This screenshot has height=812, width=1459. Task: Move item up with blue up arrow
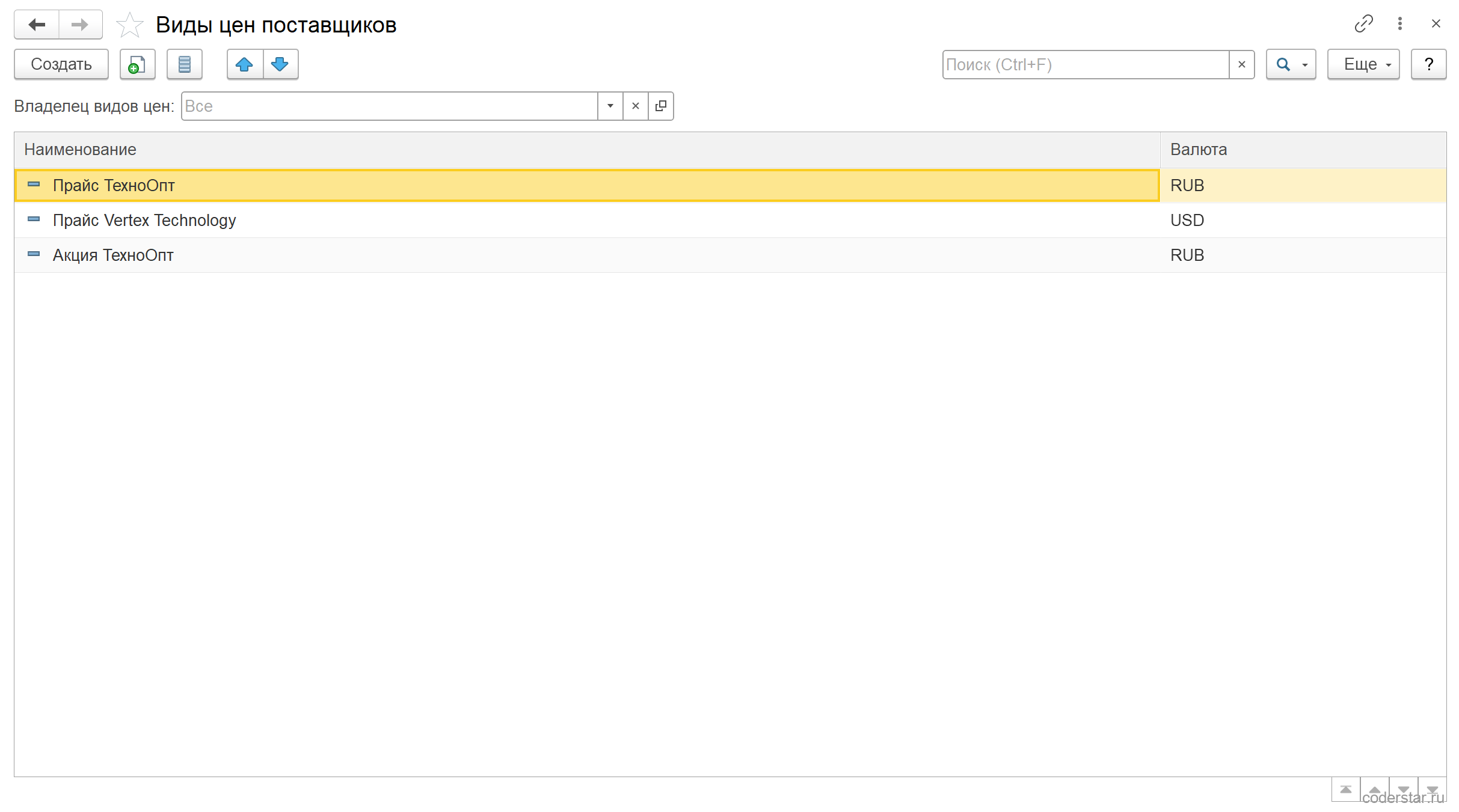(245, 64)
